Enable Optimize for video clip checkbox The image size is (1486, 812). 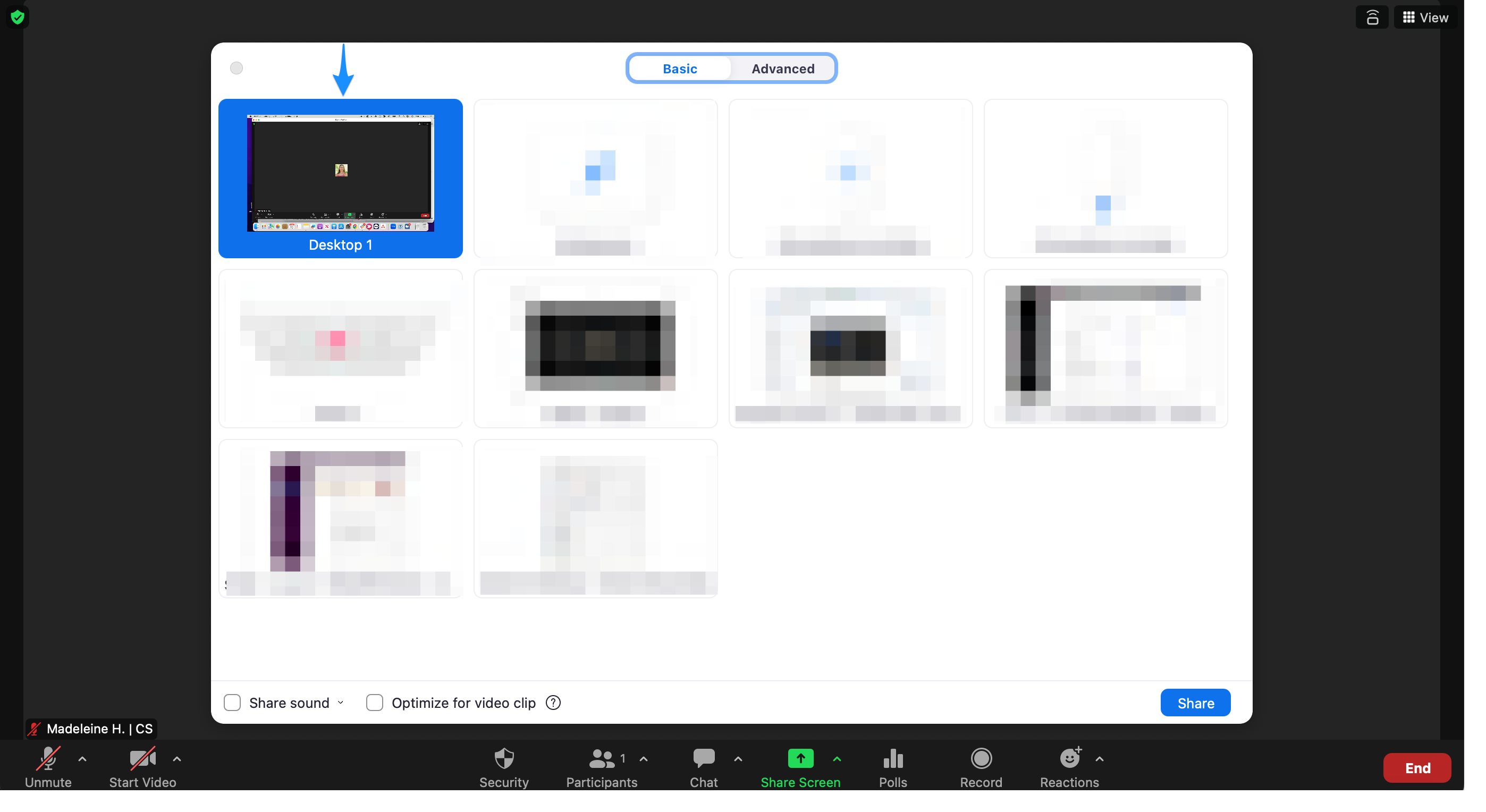tap(374, 703)
